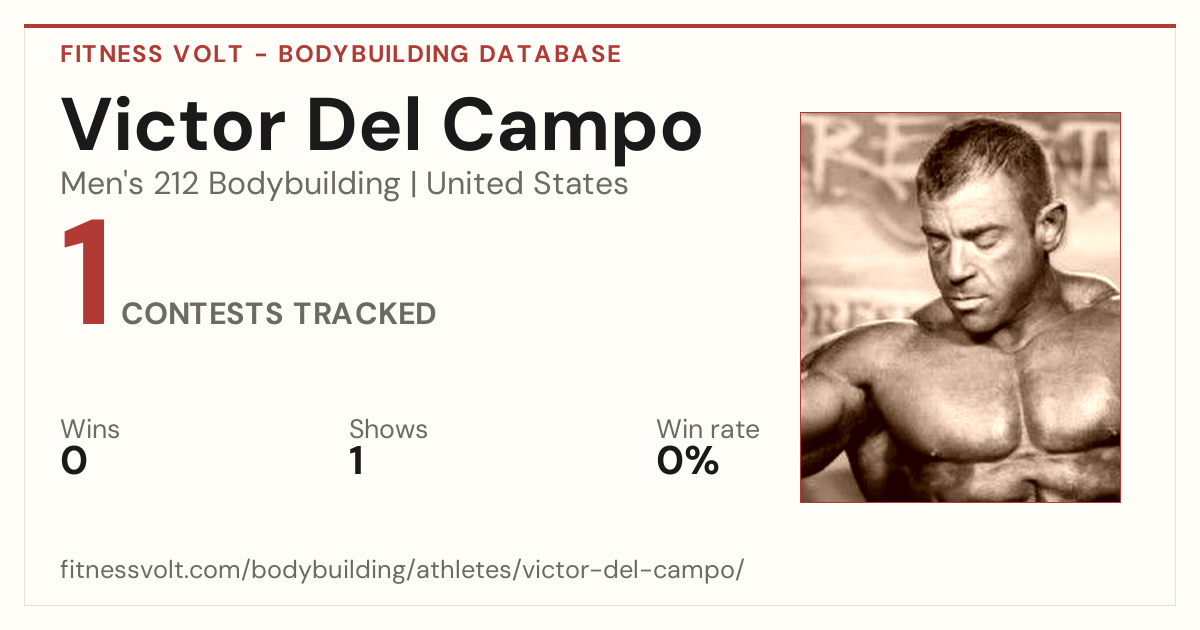The width and height of the screenshot is (1200, 630).
Task: Click the Wins value 0
Action: pyautogui.click(x=74, y=461)
